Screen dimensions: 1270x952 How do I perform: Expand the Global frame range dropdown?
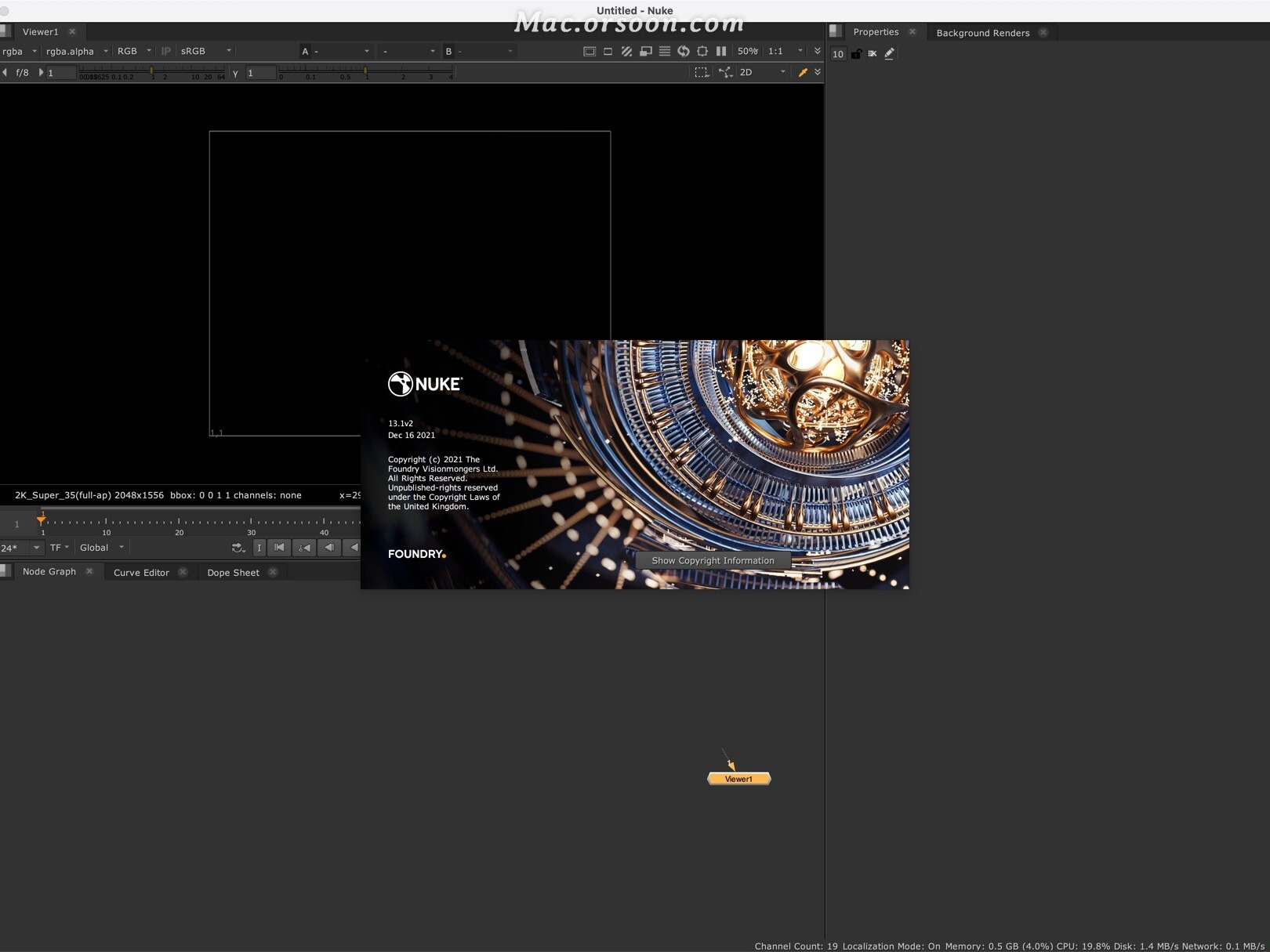(x=100, y=548)
